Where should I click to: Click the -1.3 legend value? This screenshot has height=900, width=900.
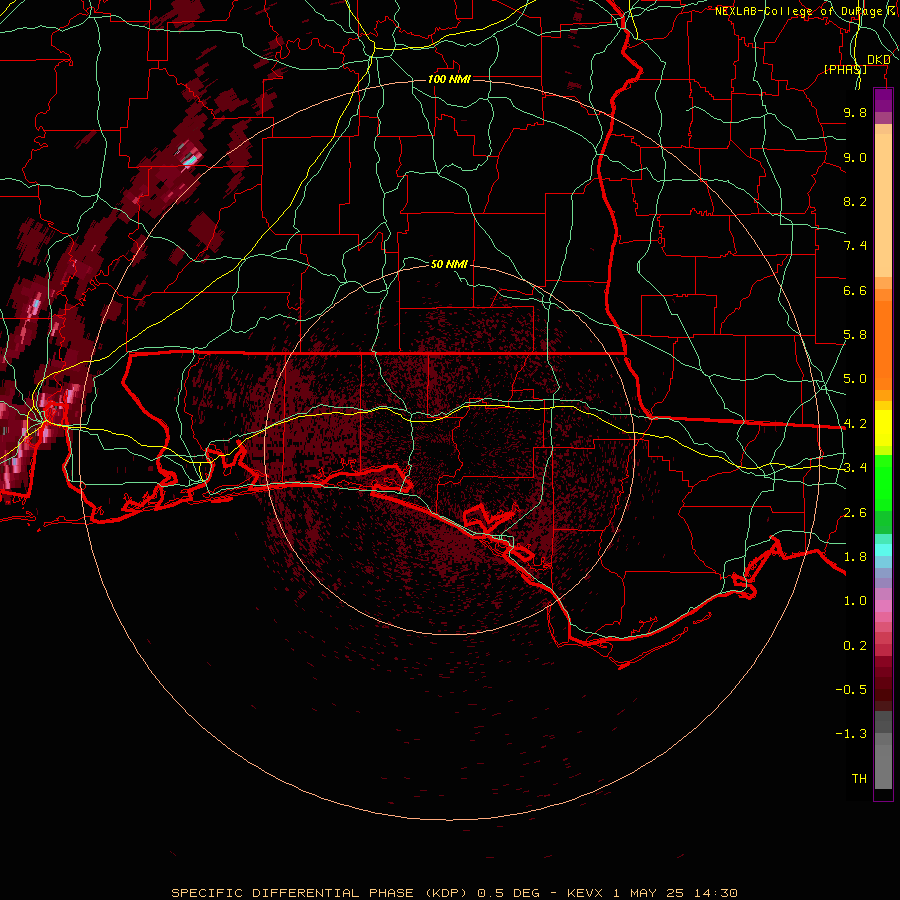point(851,734)
